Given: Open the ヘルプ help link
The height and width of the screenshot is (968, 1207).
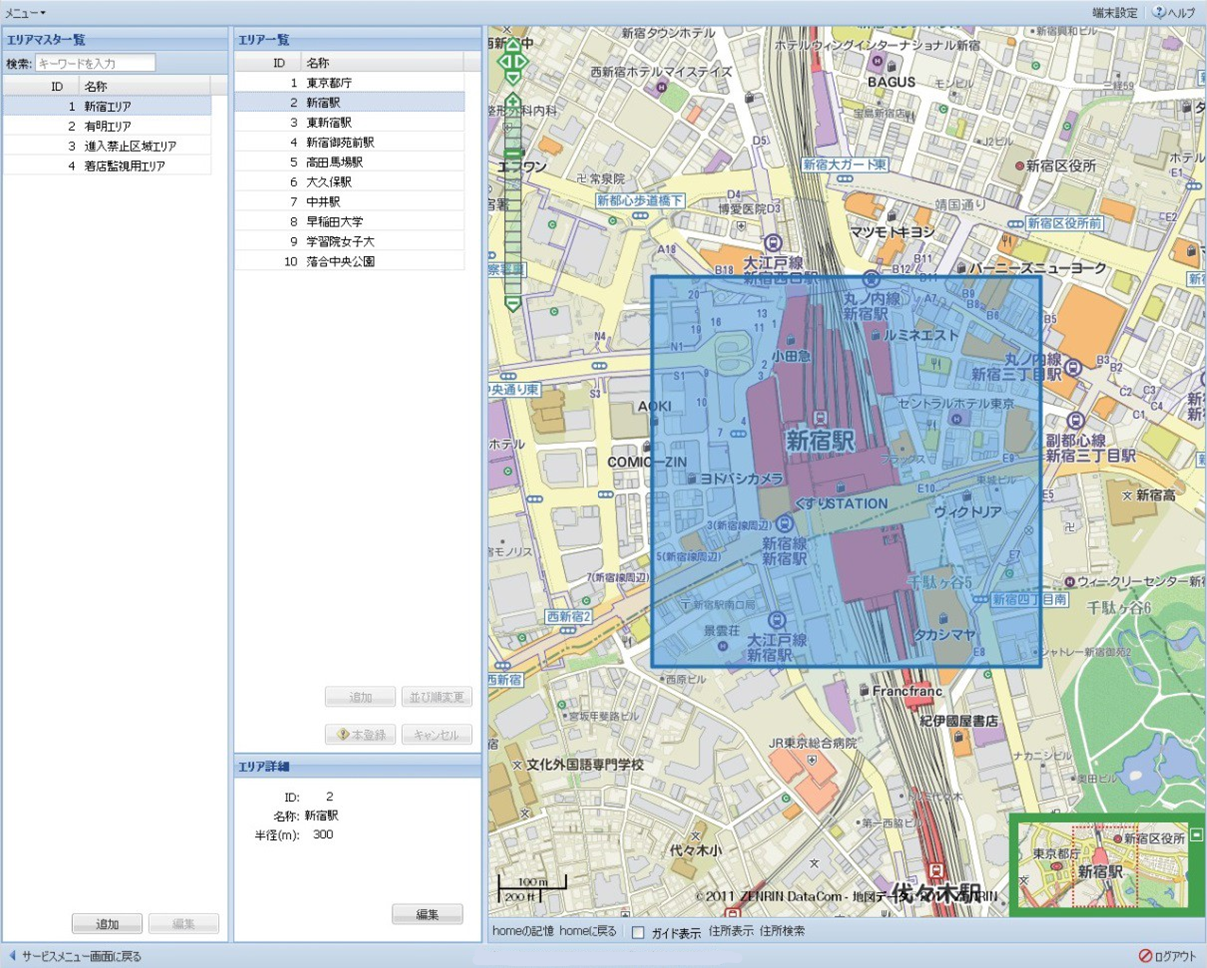Looking at the screenshot, I should pos(1174,13).
